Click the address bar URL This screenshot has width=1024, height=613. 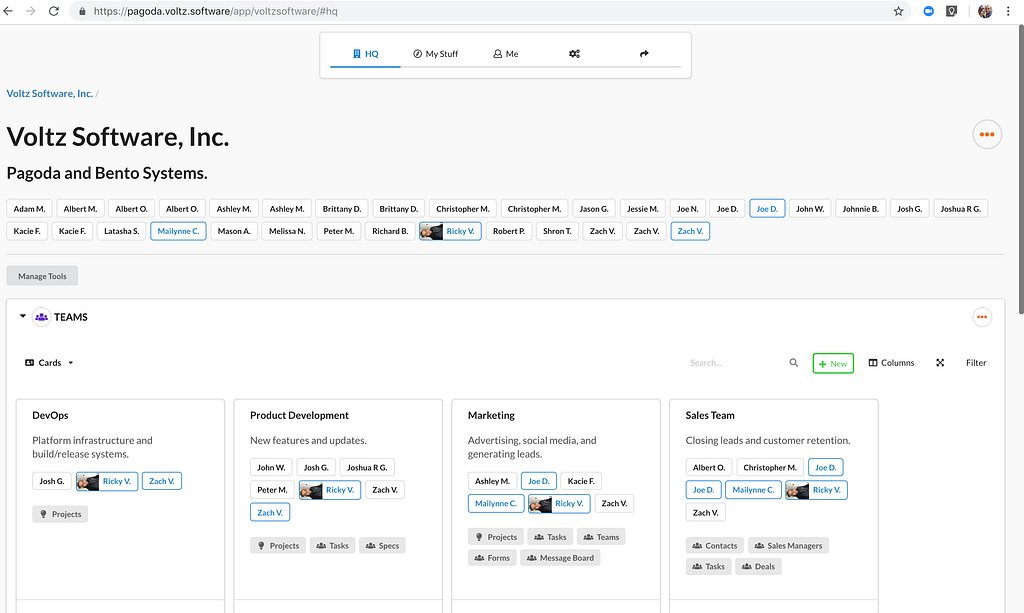[x=216, y=11]
